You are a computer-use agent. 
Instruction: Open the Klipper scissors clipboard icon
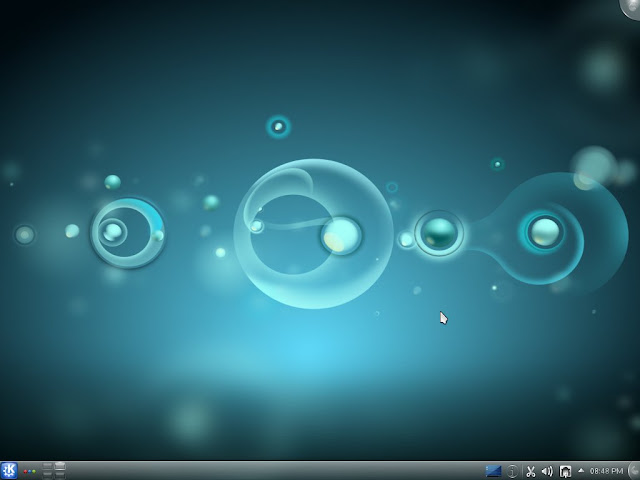coord(531,471)
